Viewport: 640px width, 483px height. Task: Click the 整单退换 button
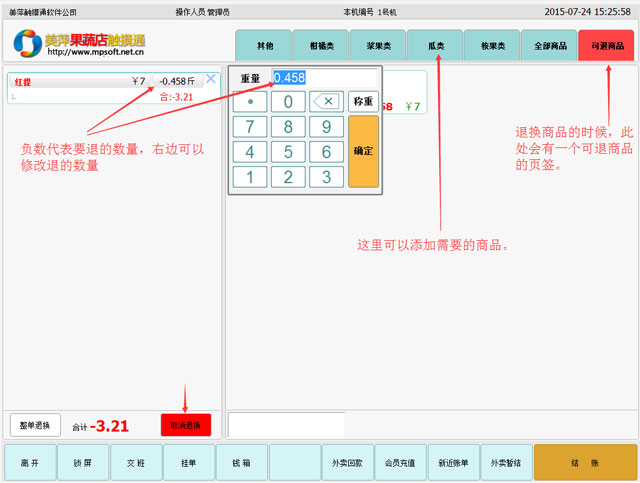36,425
